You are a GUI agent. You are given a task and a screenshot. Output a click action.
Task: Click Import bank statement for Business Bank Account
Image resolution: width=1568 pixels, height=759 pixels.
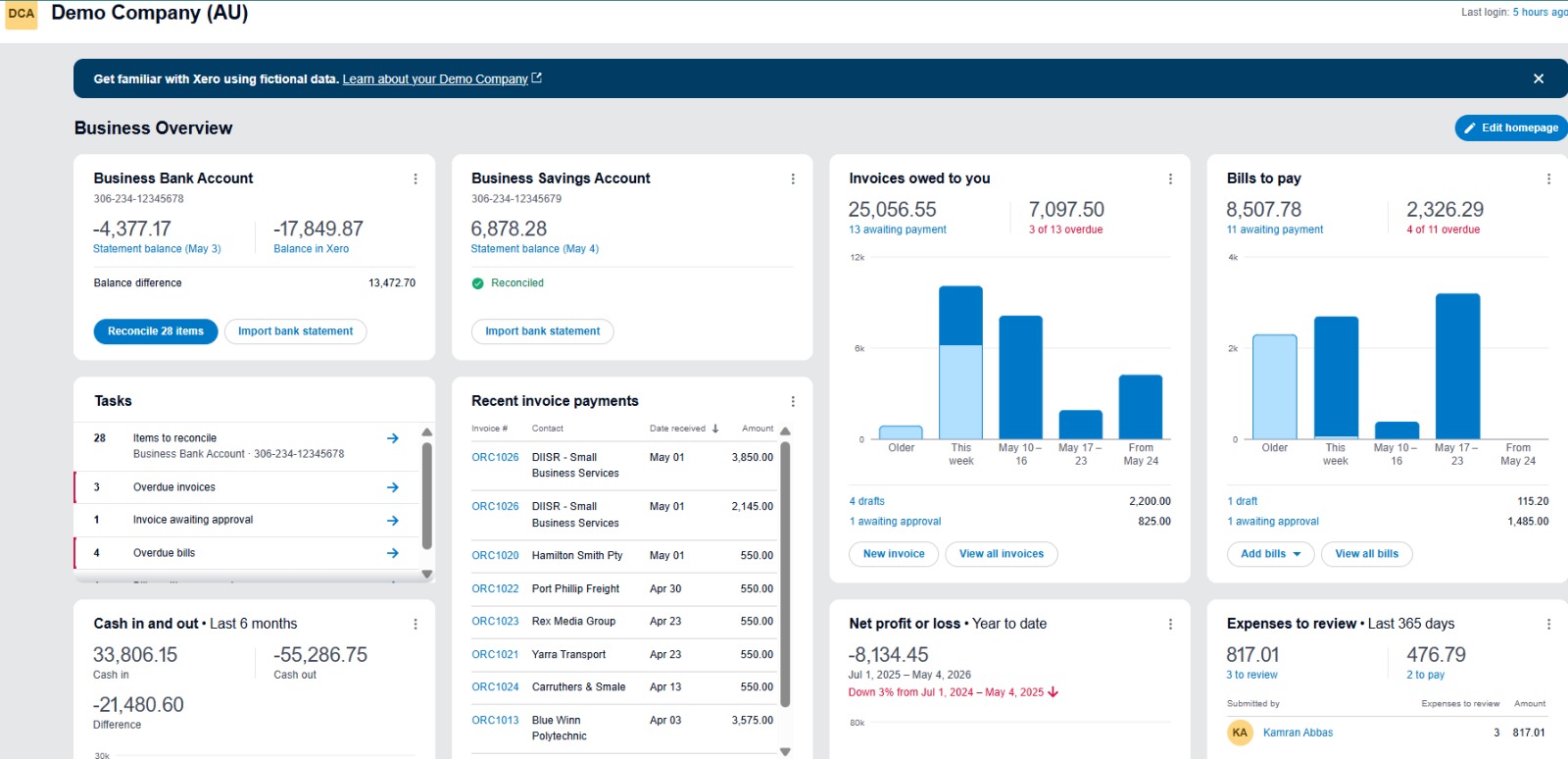295,331
